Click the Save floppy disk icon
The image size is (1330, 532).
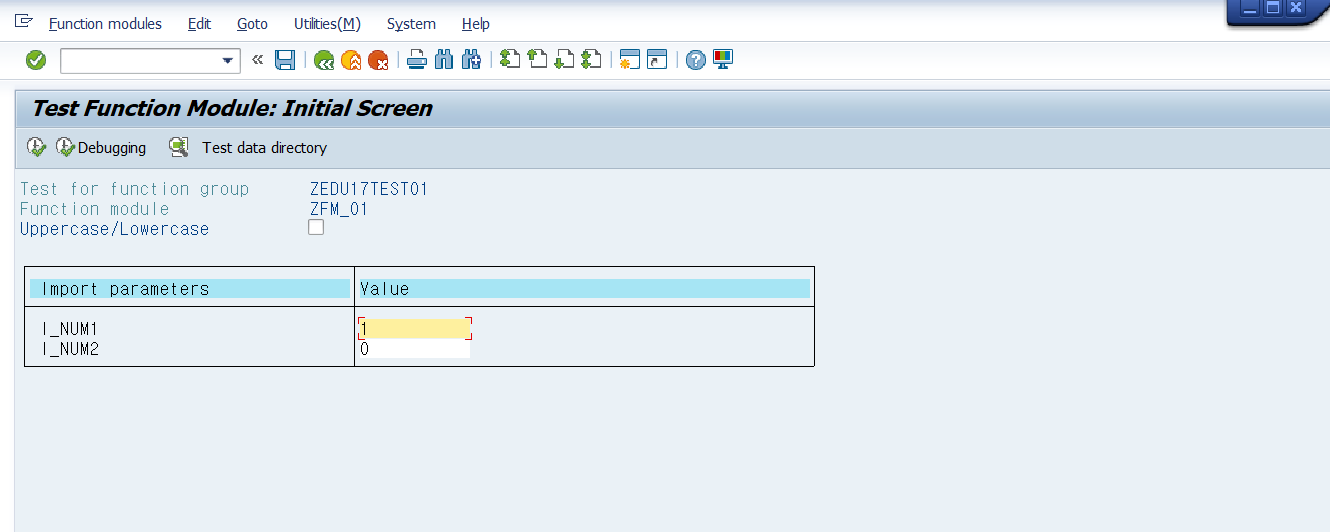click(285, 61)
